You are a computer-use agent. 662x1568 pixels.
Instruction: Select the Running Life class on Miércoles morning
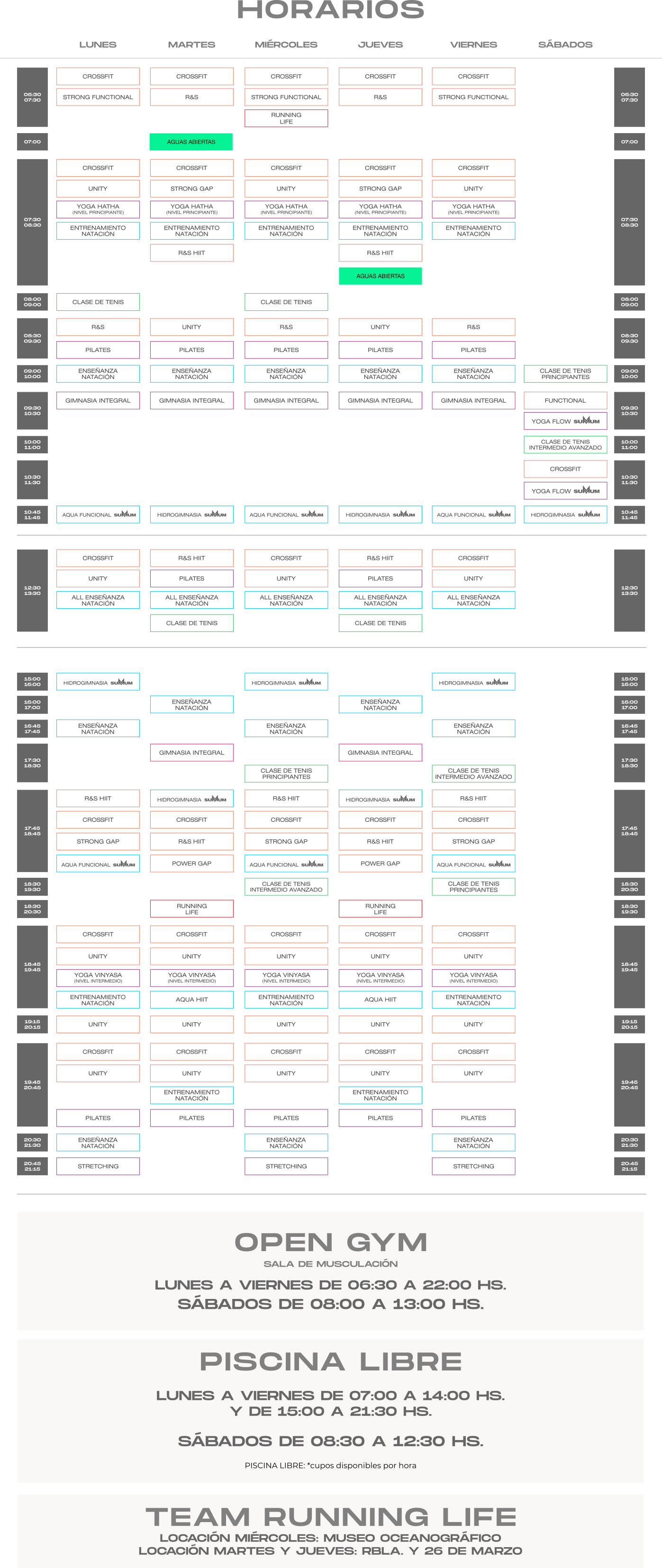tap(286, 118)
